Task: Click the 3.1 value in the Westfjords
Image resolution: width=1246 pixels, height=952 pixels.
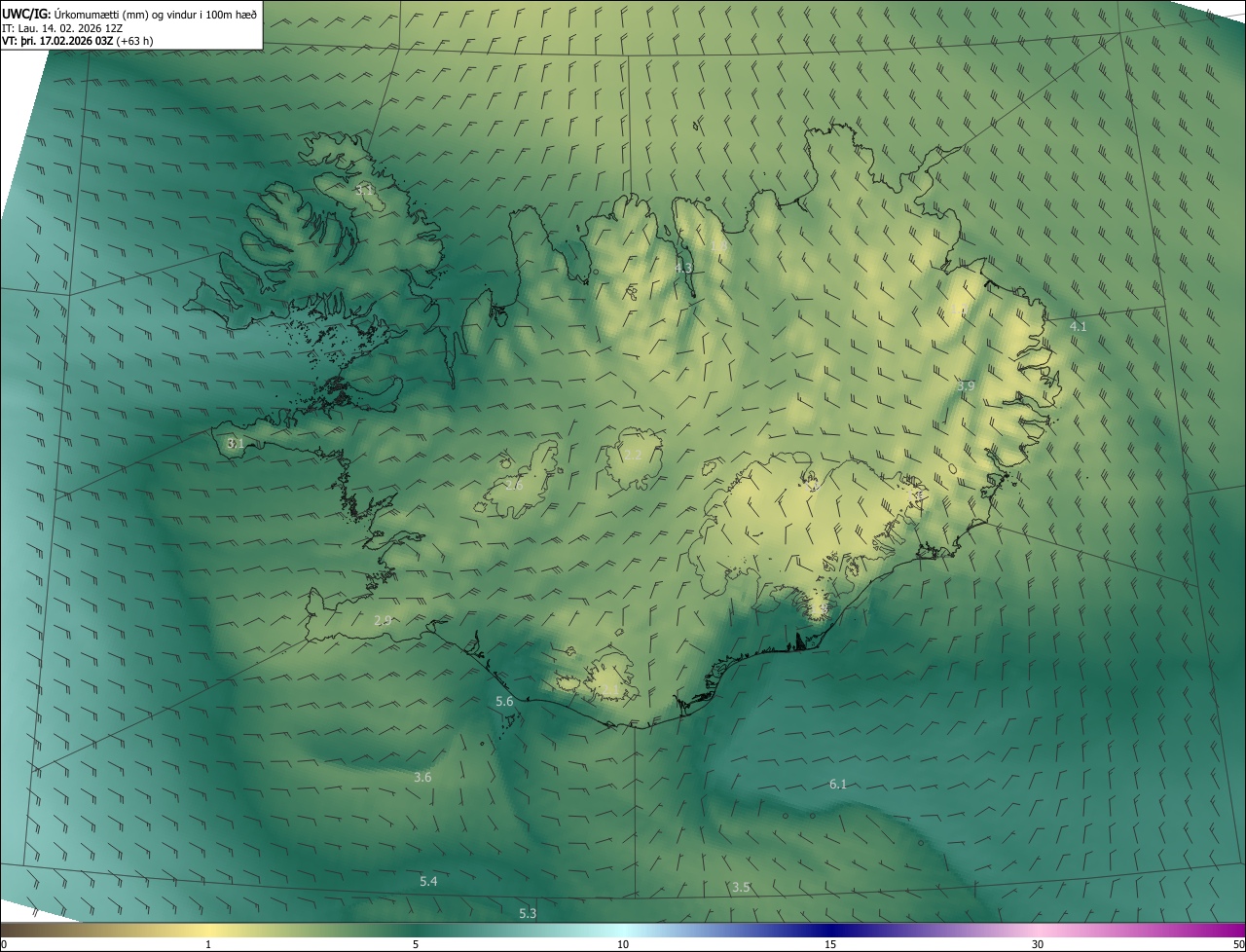Action: 365,190
